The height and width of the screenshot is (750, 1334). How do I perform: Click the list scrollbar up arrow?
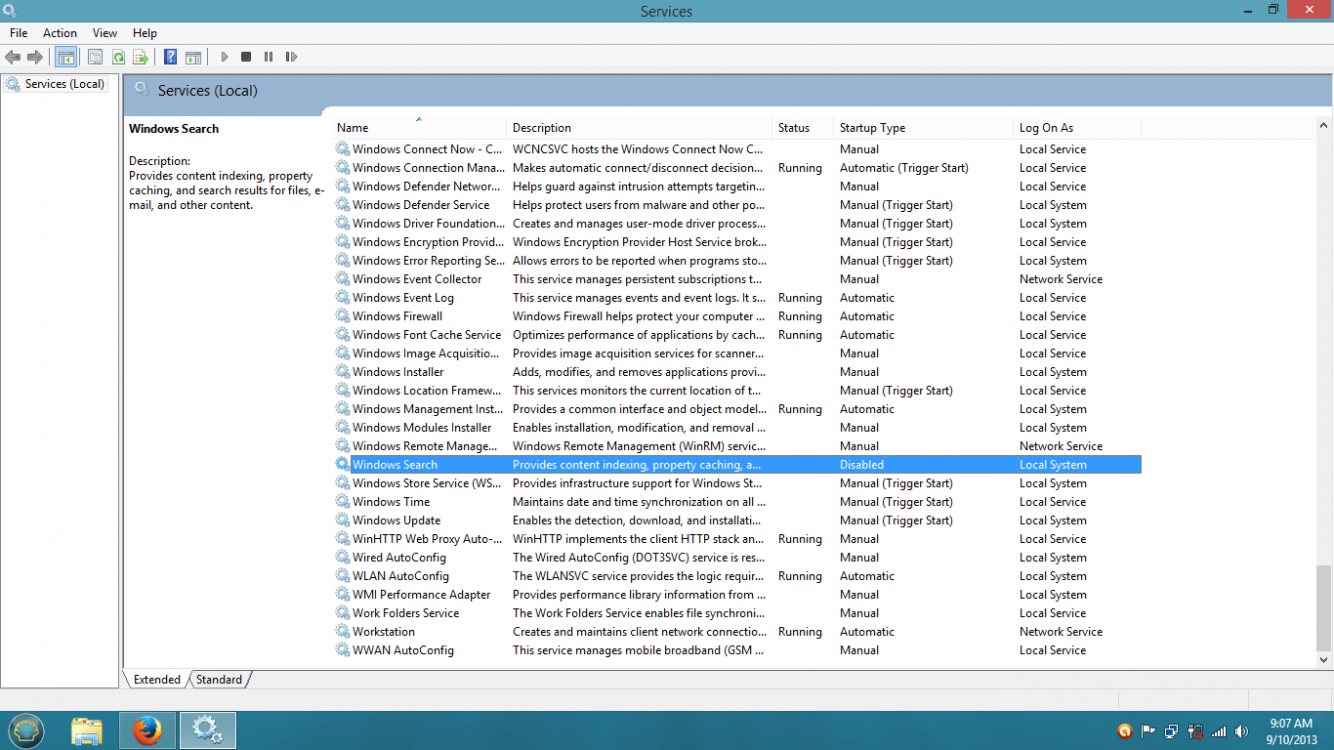(x=1324, y=126)
